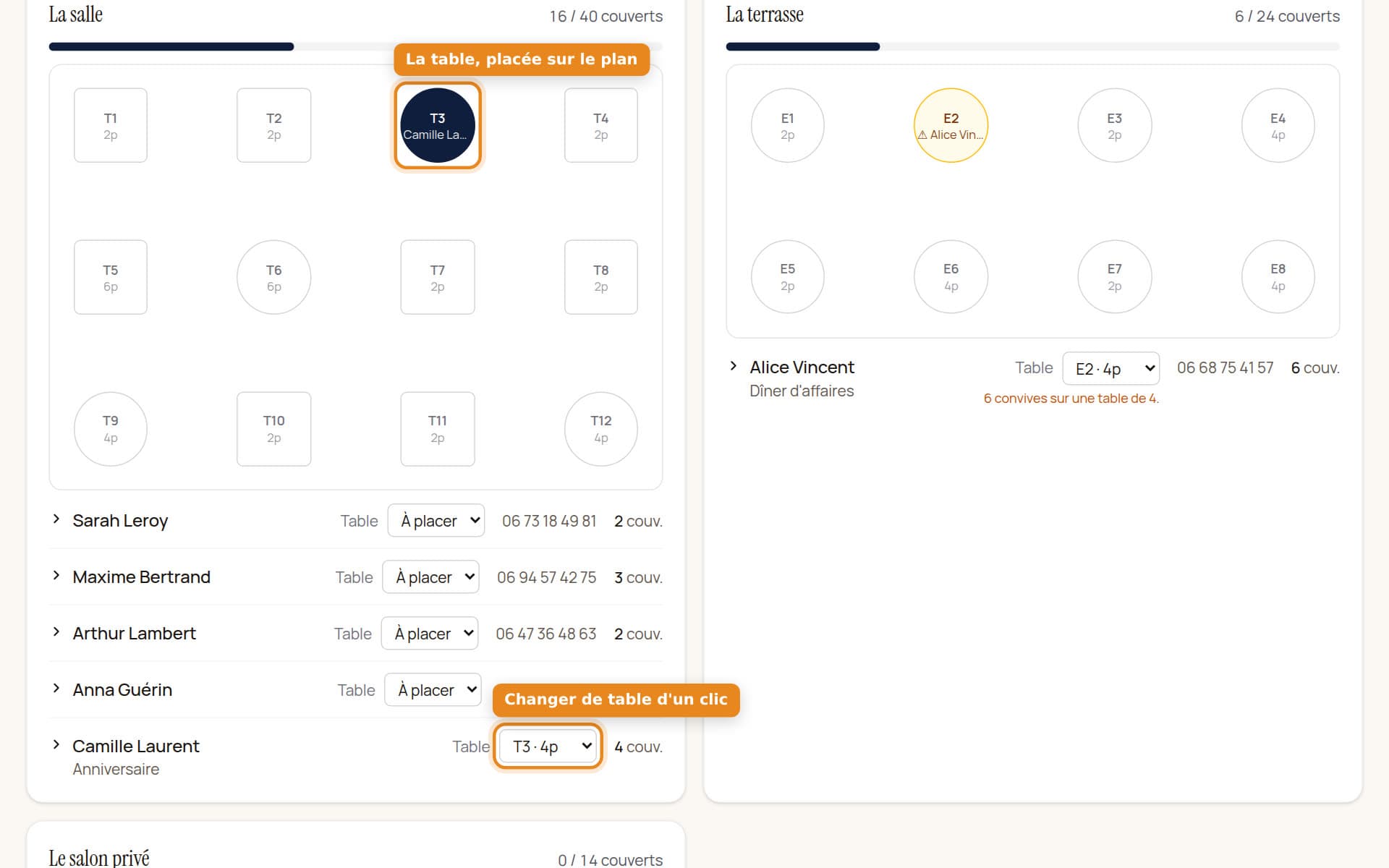Click the Anniversaire note under Camille Laurent
Viewport: 1389px width, 868px height.
pyautogui.click(x=116, y=770)
